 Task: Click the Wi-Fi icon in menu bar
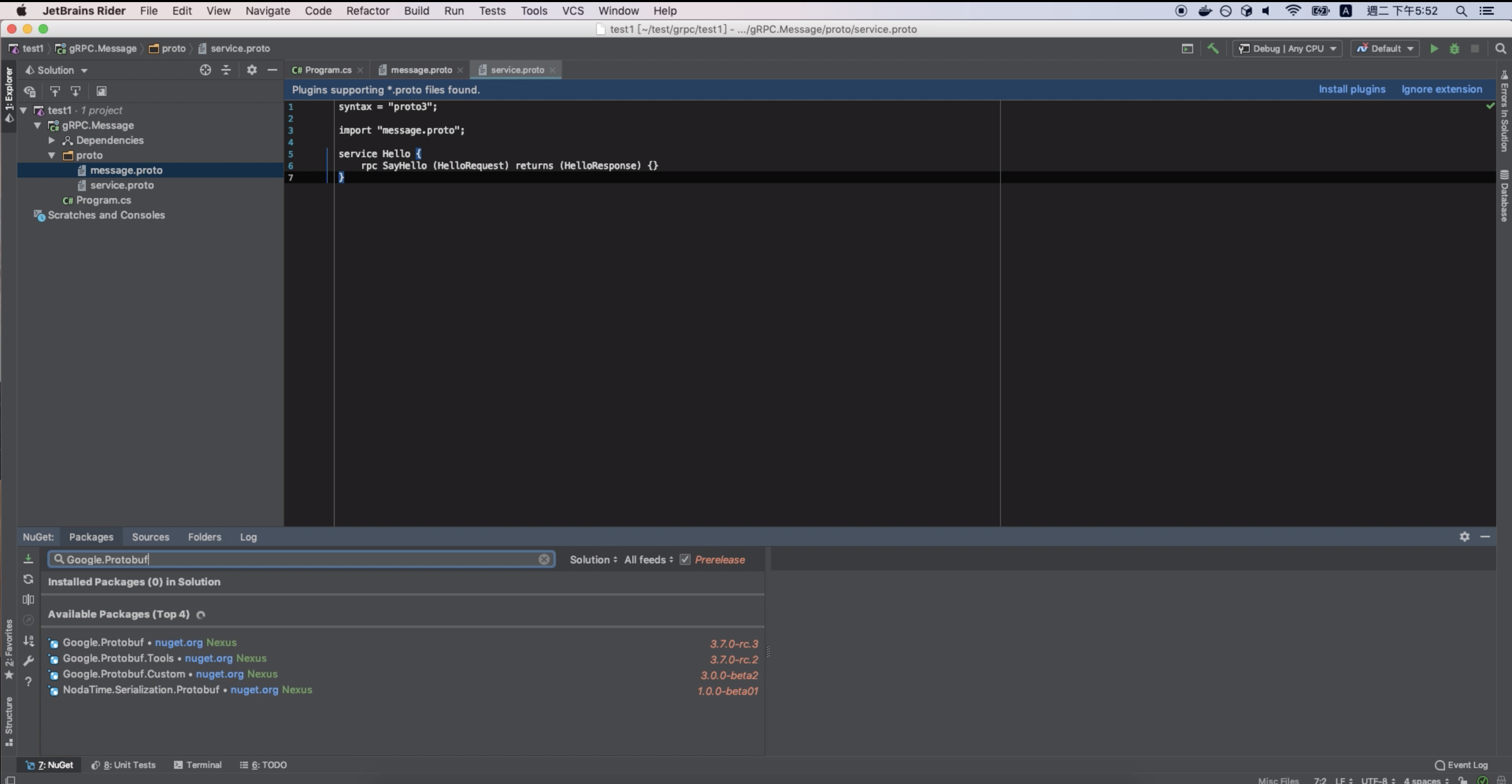1292,10
